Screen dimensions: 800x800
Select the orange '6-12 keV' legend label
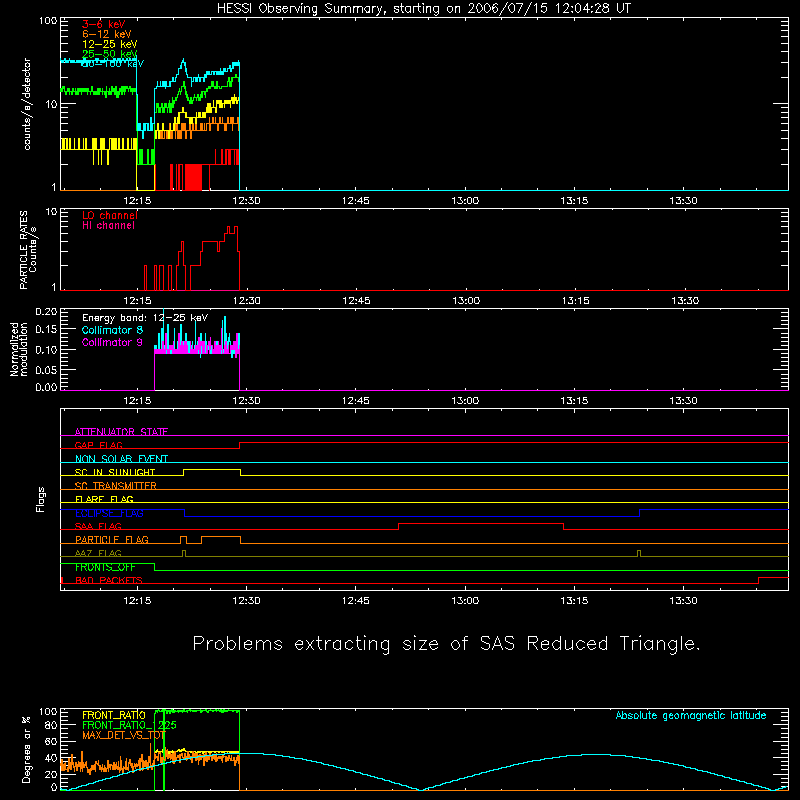[x=107, y=34]
